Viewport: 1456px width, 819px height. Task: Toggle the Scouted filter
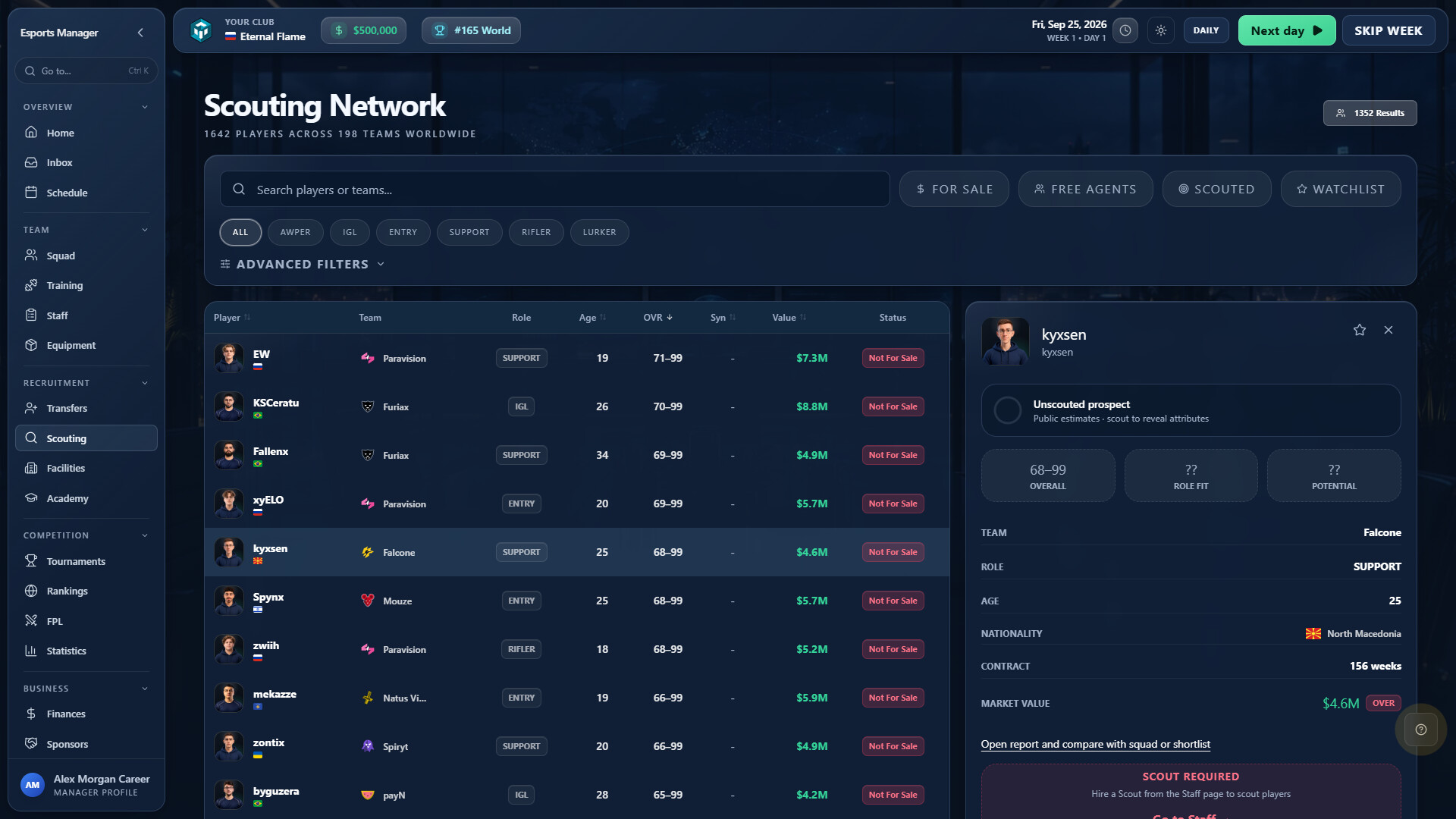(1216, 189)
